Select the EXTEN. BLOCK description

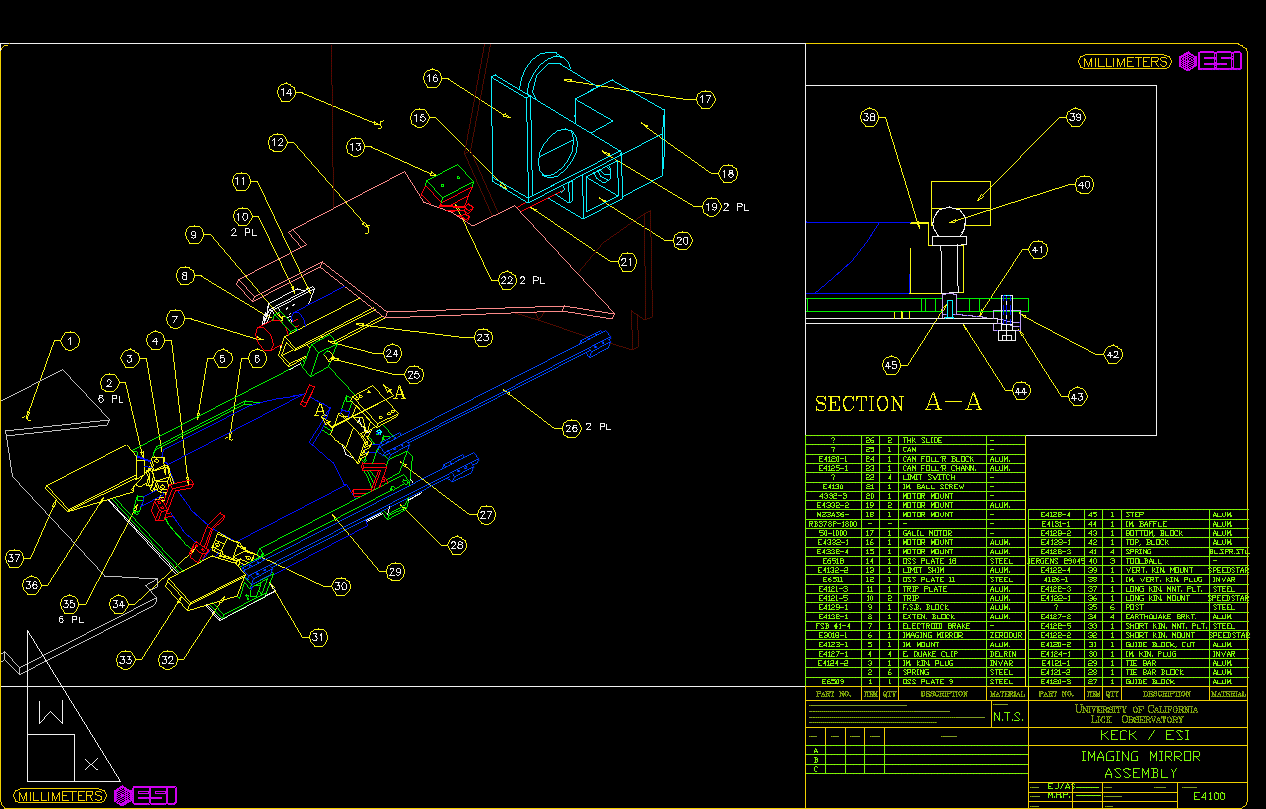929,617
